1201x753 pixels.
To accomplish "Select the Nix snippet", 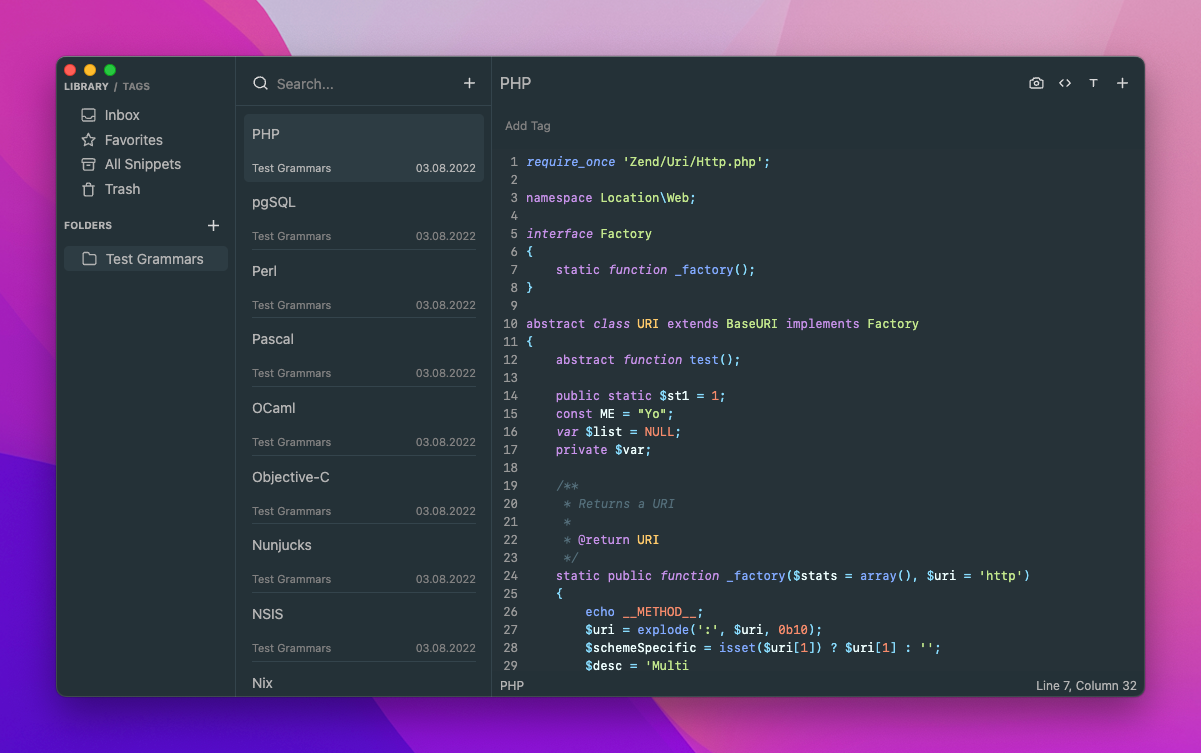I will (364, 680).
